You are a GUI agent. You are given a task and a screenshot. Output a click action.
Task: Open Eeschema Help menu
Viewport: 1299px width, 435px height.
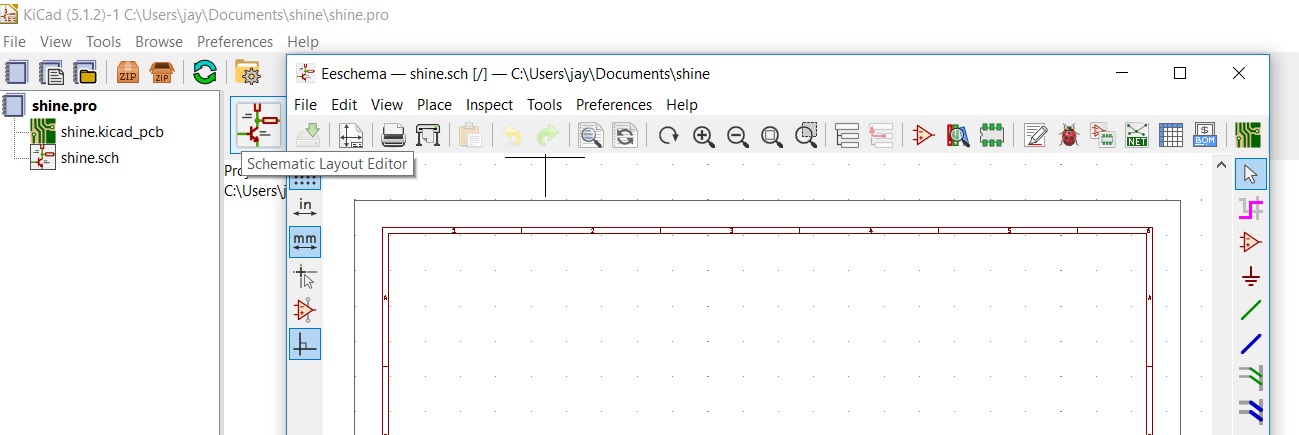coord(682,104)
